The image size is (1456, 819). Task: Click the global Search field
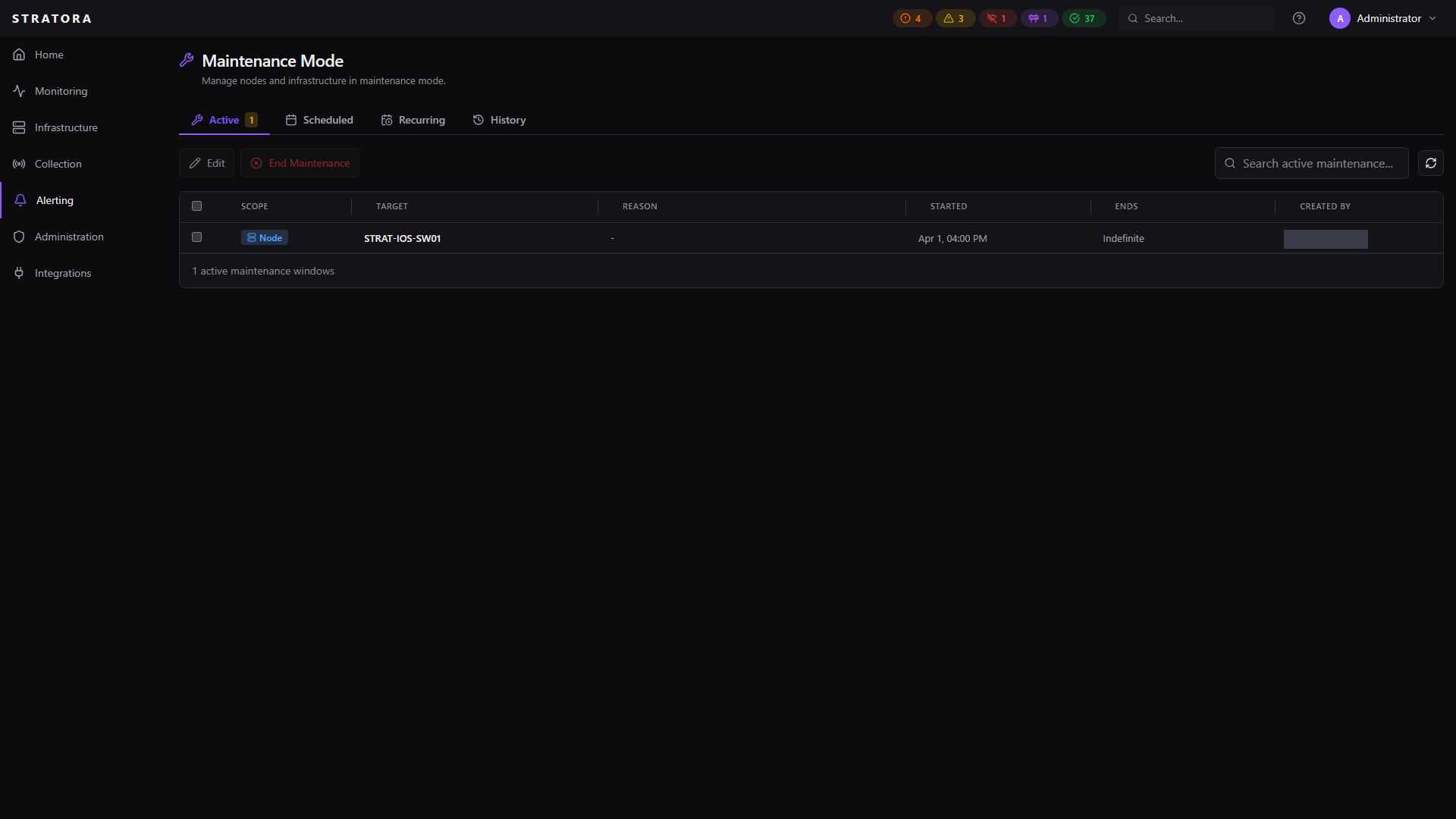pyautogui.click(x=1197, y=18)
